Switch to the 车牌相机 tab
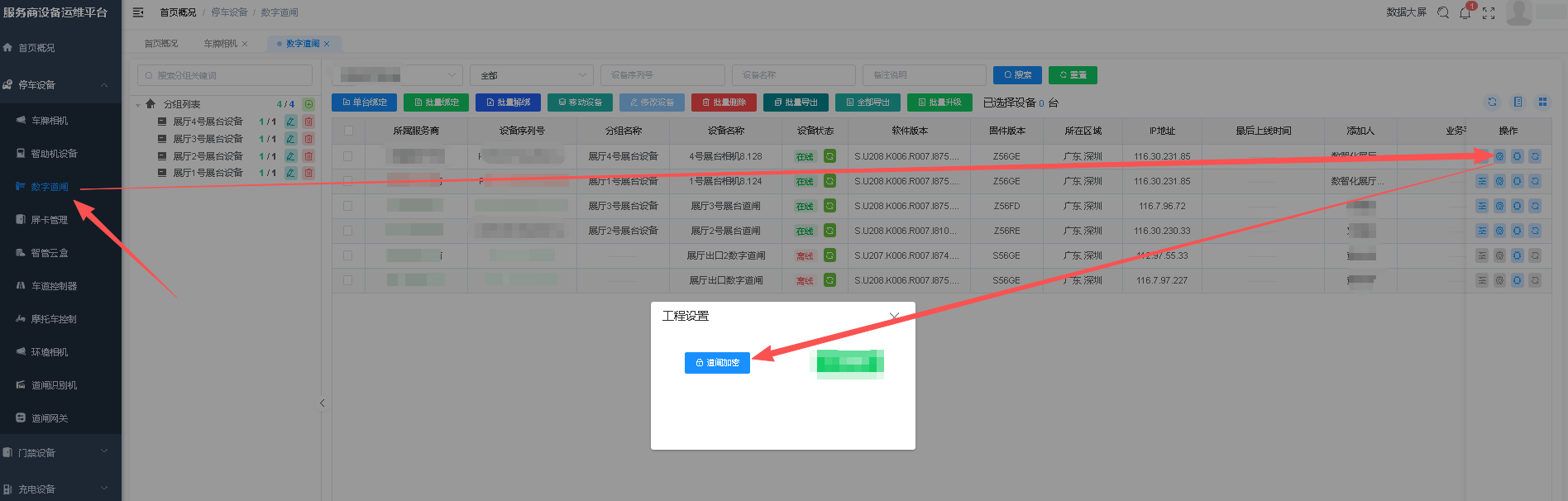Screen dimensions: 1568x501 click(x=220, y=44)
